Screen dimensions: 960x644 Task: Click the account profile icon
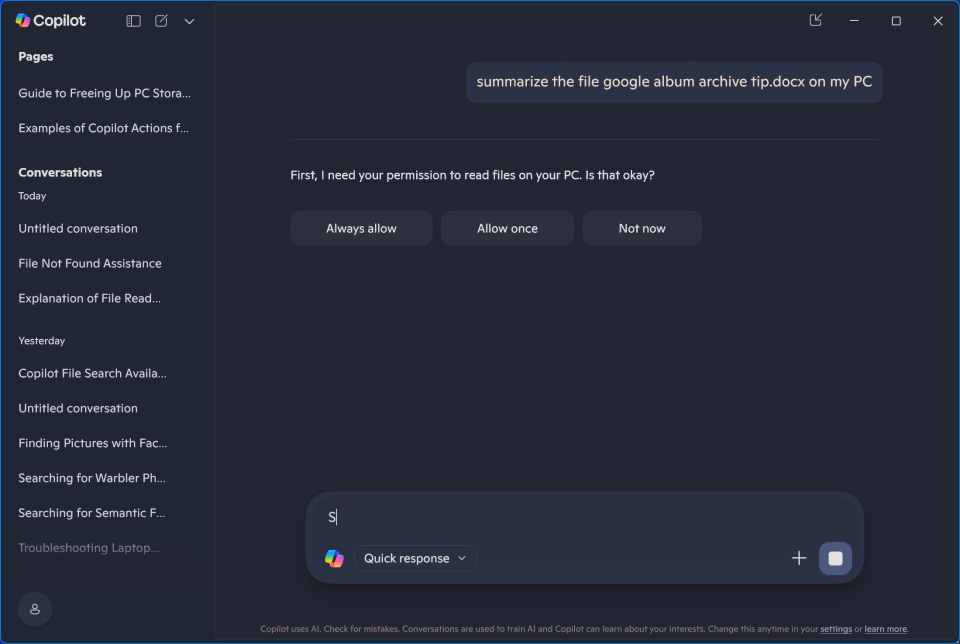click(35, 609)
